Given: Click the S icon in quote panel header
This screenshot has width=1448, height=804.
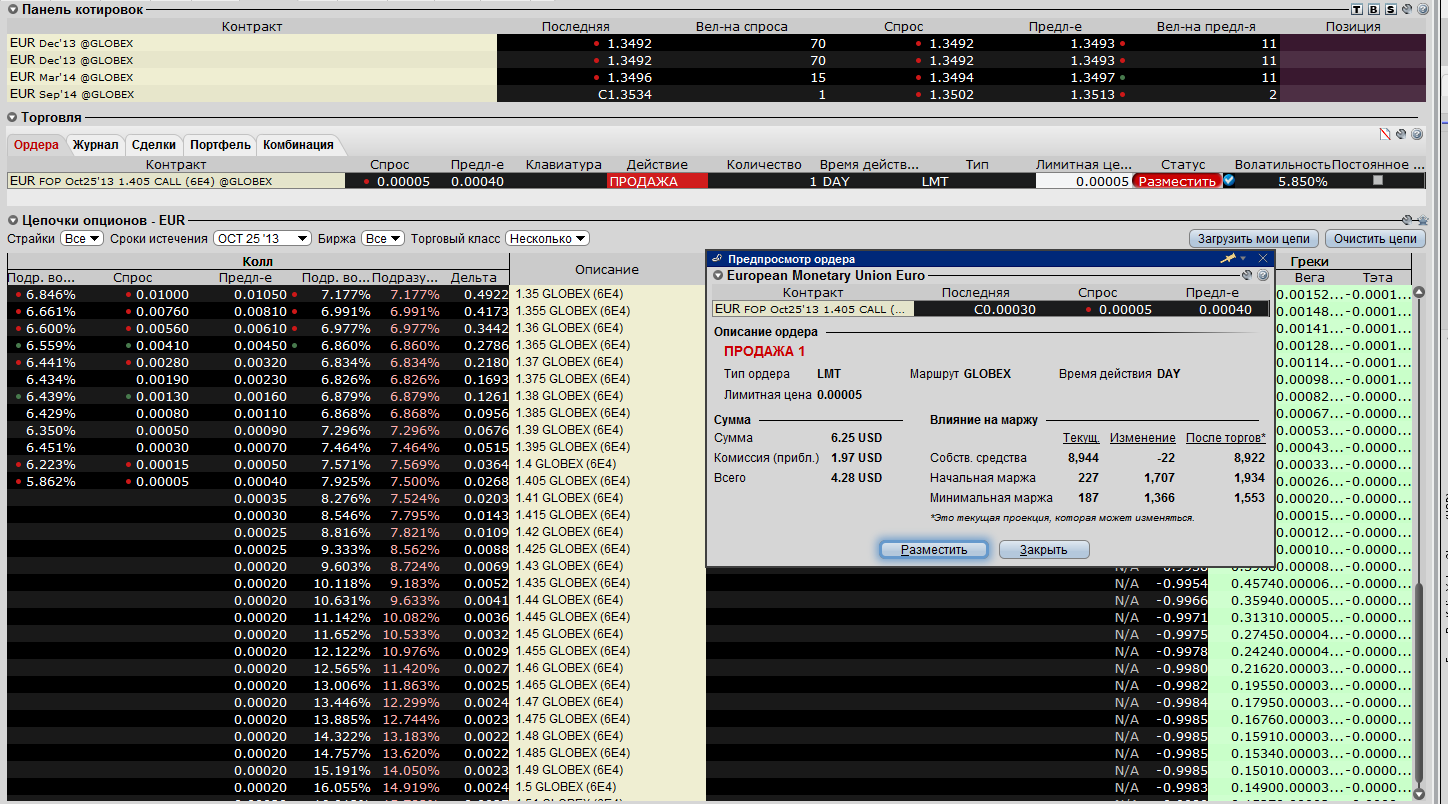Looking at the screenshot, I should click(x=1389, y=9).
